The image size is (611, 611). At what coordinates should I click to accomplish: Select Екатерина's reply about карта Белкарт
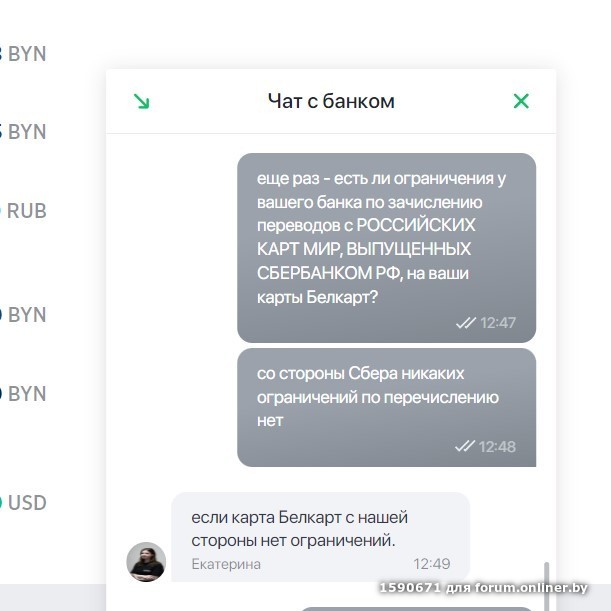[320, 537]
